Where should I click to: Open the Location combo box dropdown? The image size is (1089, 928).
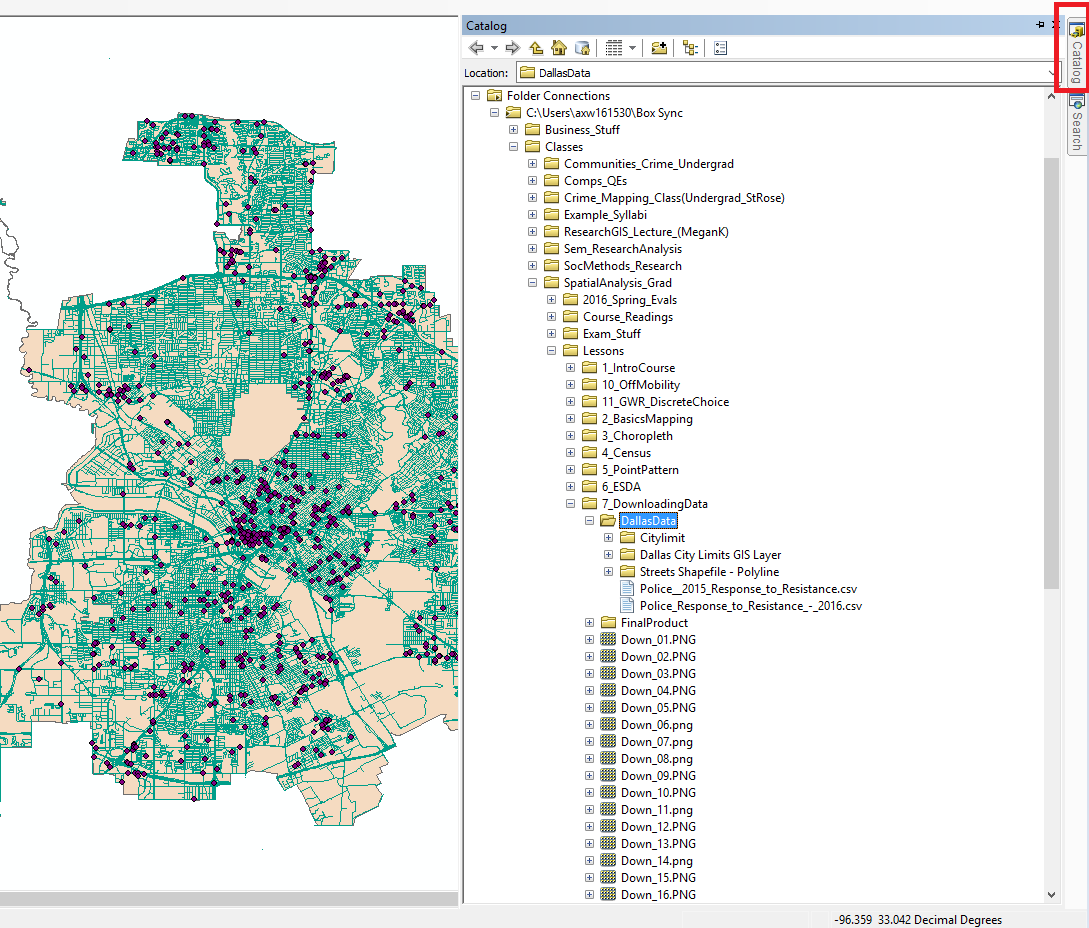(1052, 73)
